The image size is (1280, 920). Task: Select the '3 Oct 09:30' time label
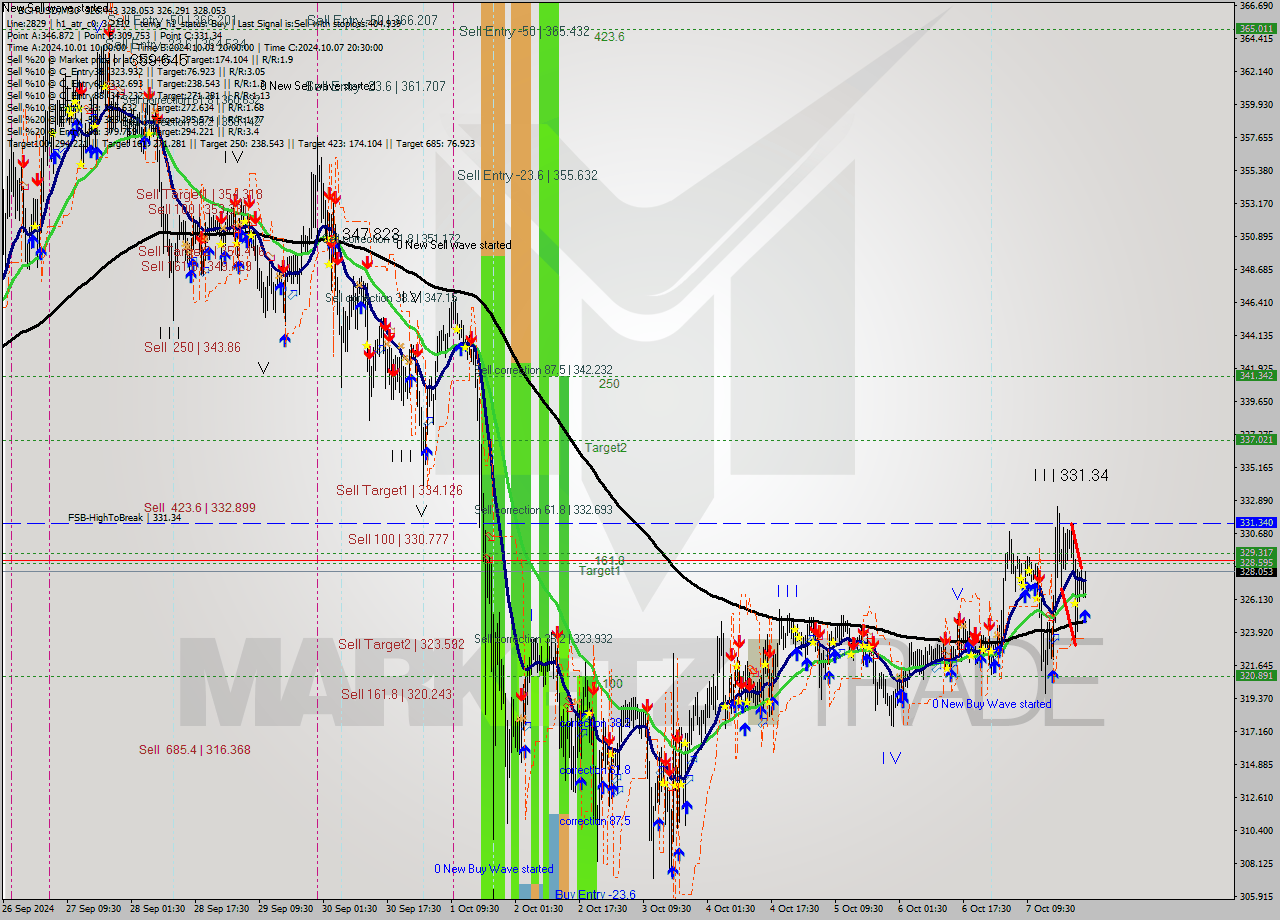pyautogui.click(x=667, y=909)
